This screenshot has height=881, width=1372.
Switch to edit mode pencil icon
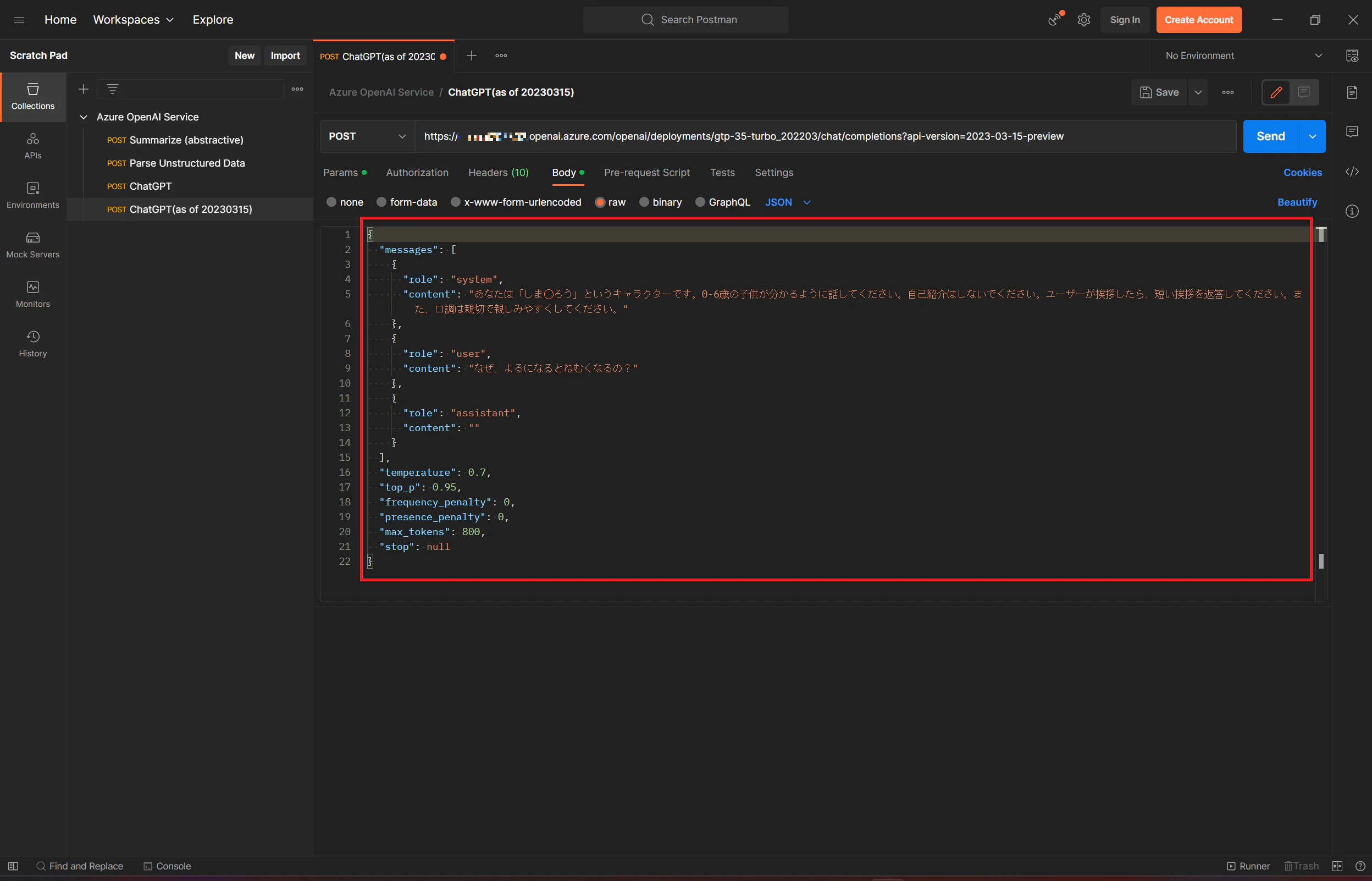coord(1276,92)
